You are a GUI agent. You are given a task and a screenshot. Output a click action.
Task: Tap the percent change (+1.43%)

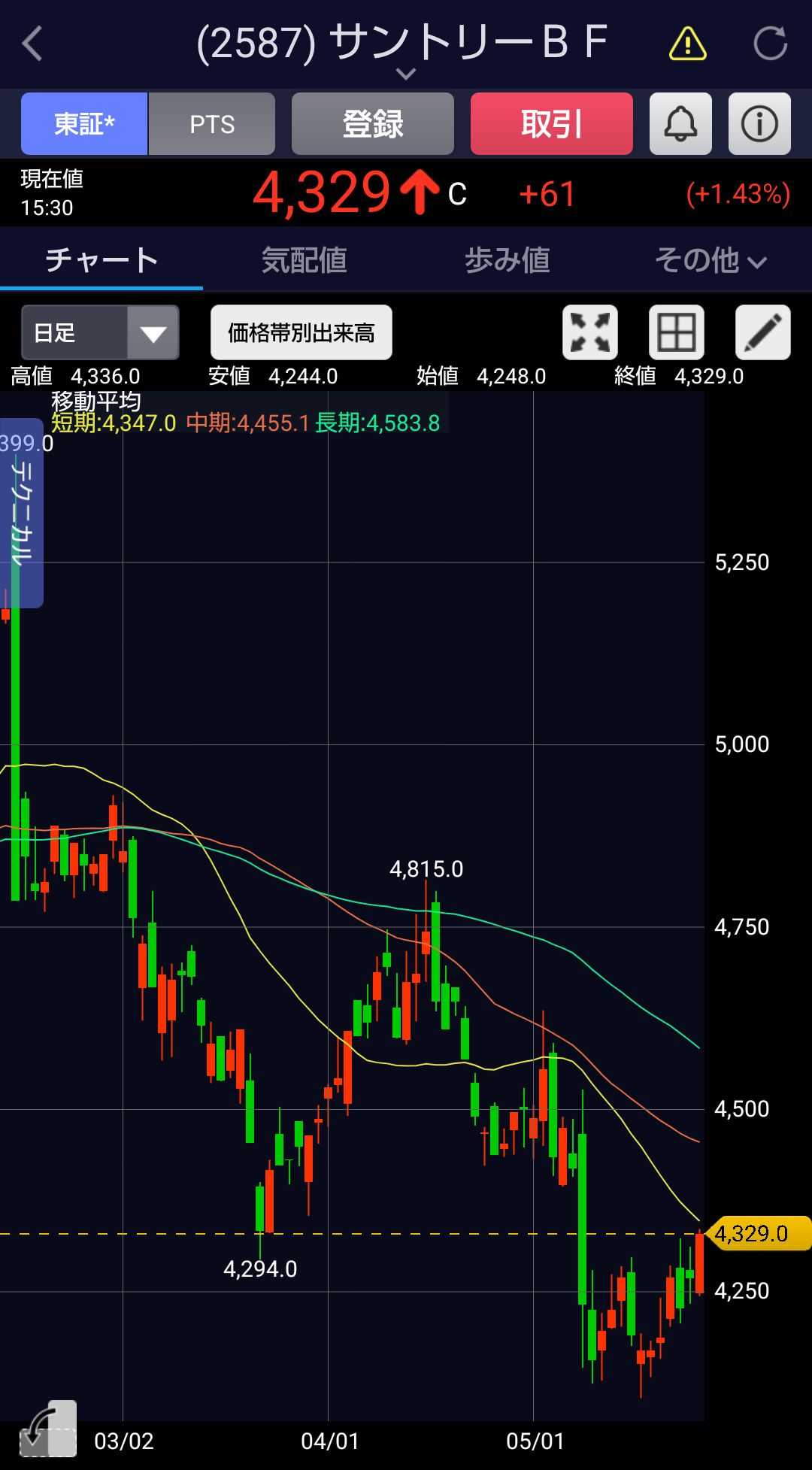click(738, 194)
